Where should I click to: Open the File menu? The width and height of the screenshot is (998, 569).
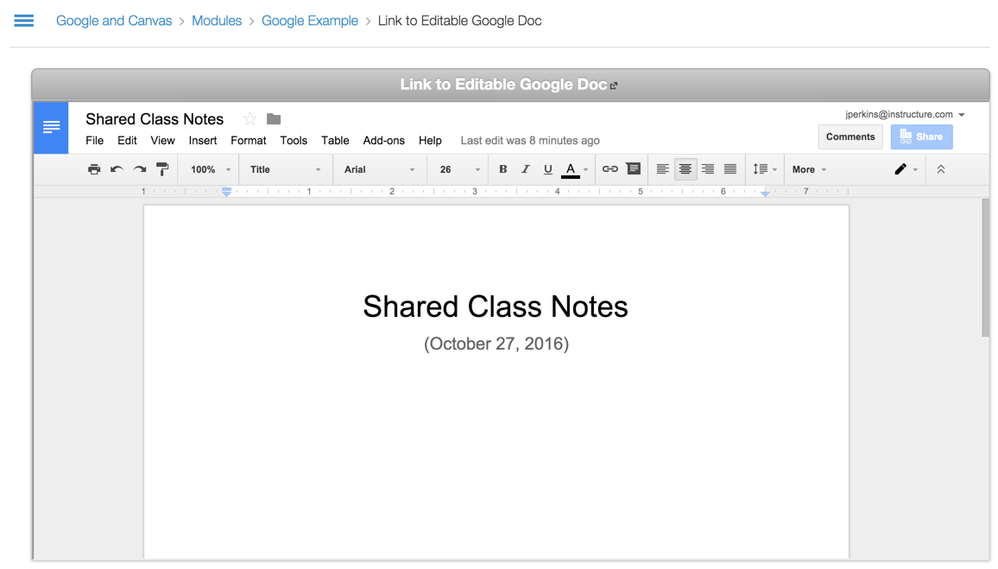coord(94,141)
